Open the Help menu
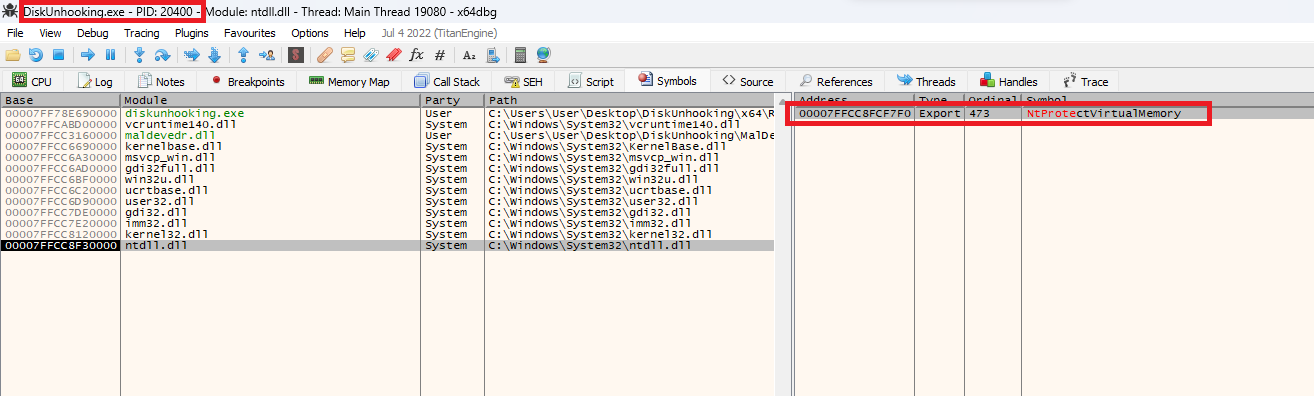The width and height of the screenshot is (1314, 396). [354, 33]
